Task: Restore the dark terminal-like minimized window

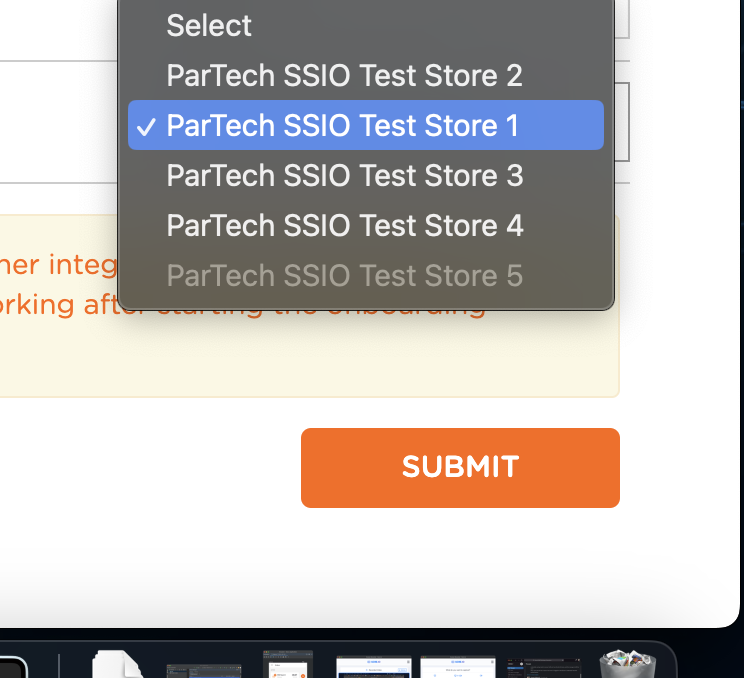Action: tap(544, 668)
